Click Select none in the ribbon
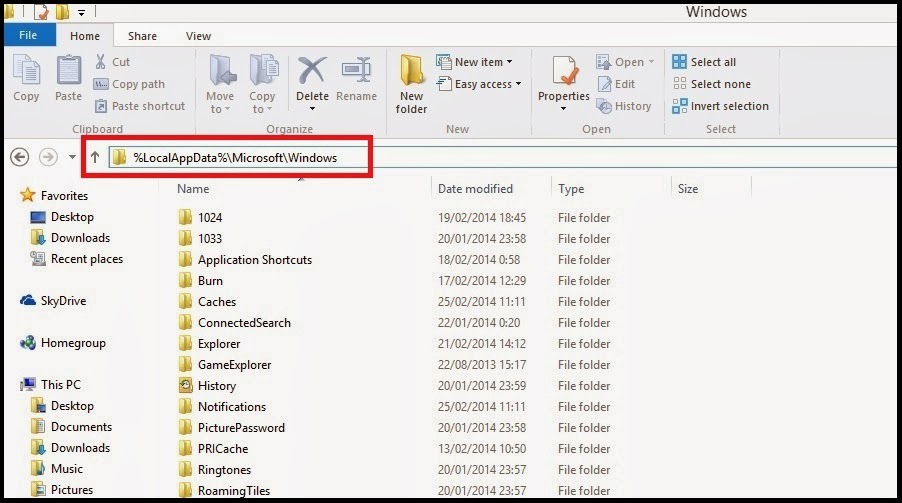The height and width of the screenshot is (503, 902). coord(712,84)
